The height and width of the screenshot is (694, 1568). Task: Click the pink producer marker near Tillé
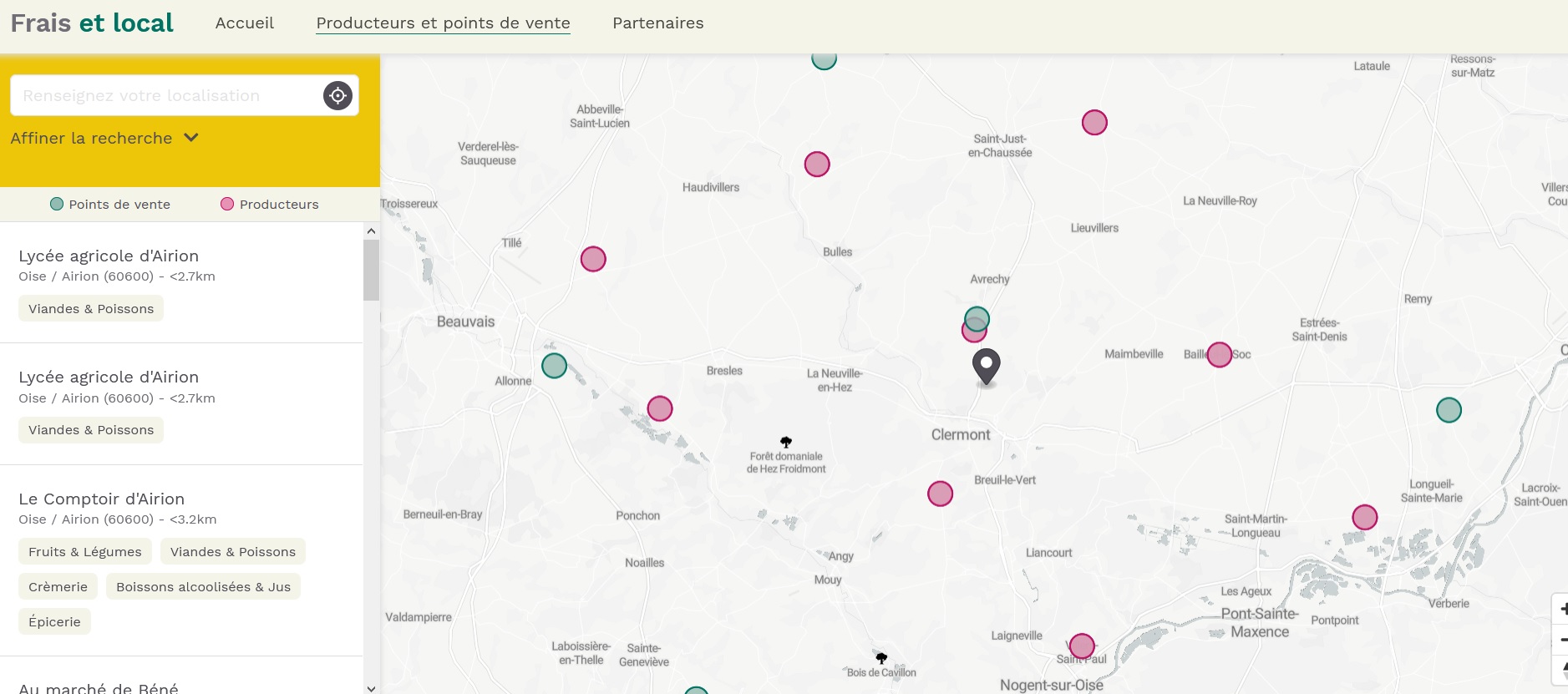[x=593, y=259]
